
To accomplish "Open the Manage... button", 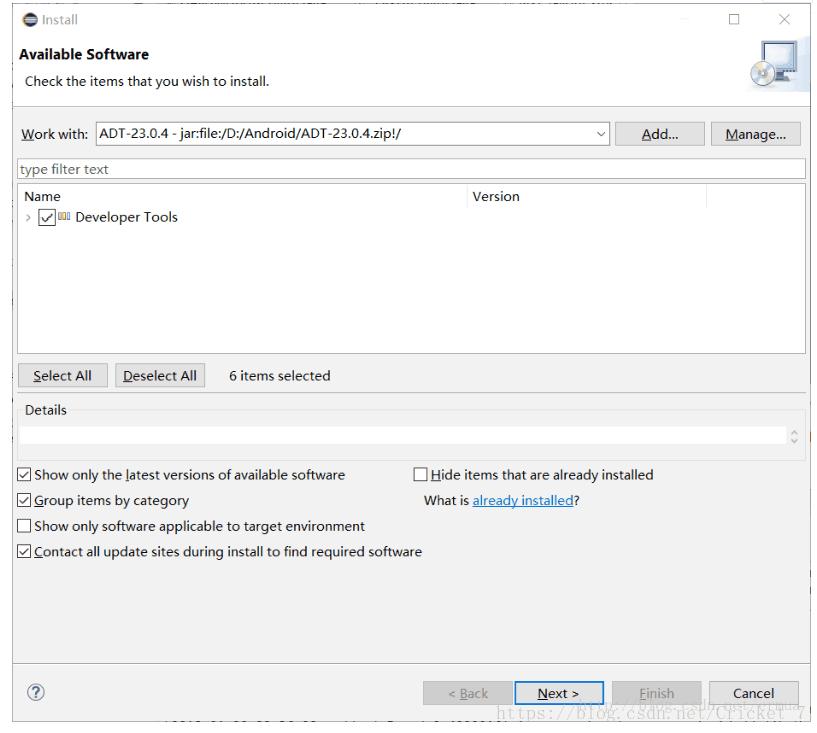I will point(756,134).
